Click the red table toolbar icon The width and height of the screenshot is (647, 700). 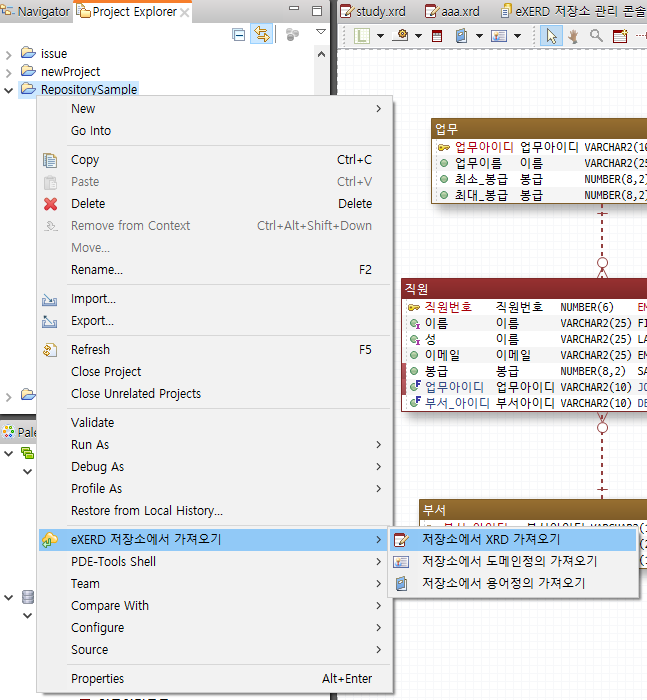pos(437,36)
